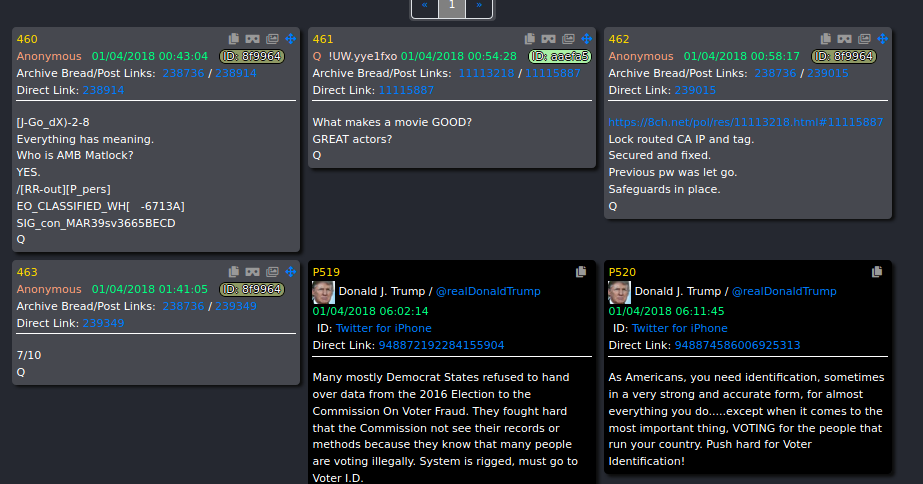This screenshot has width=923, height=484.
Task: Copy tweet P519 via its copy icon
Action: tap(581, 272)
